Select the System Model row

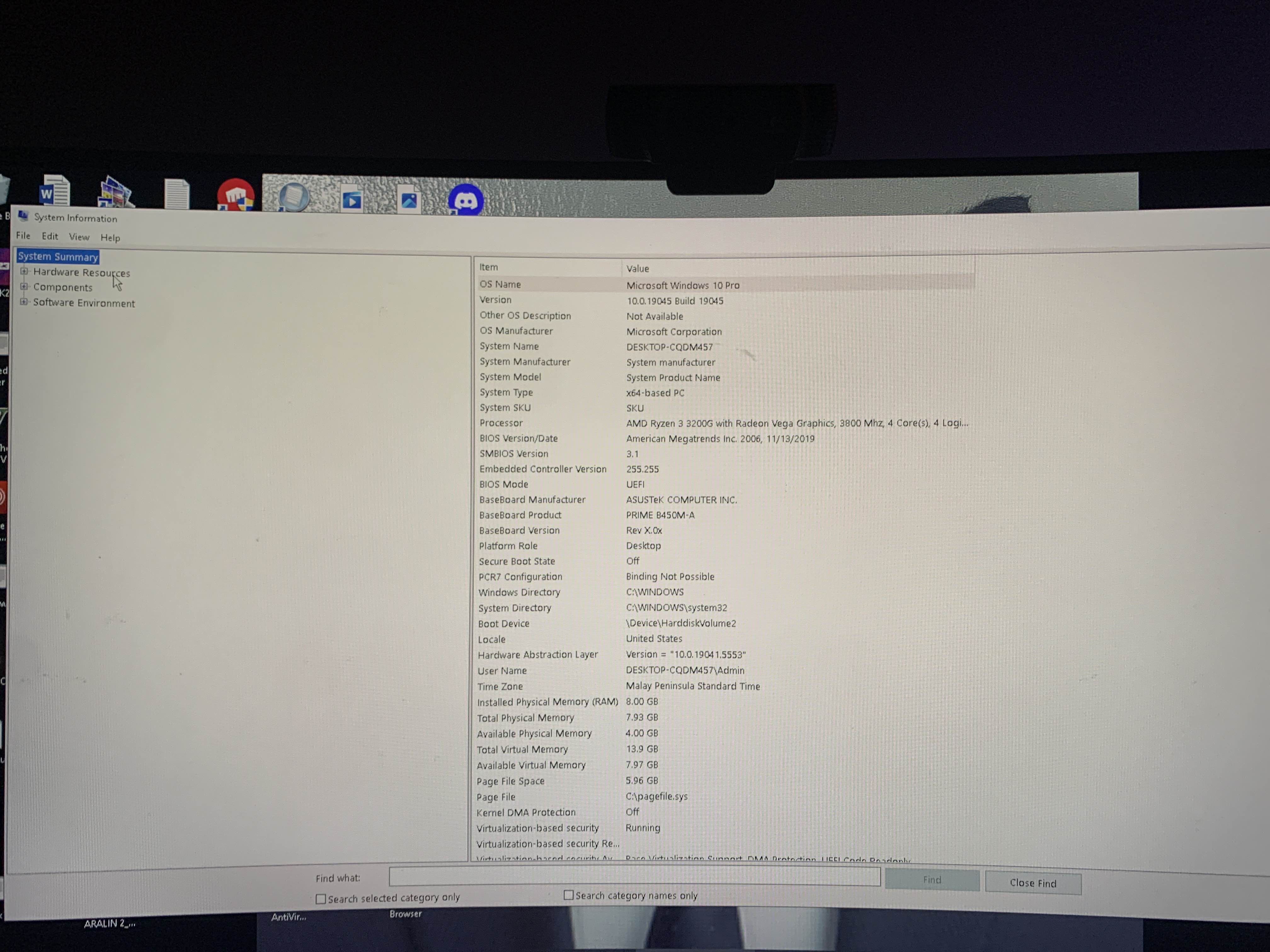(726, 377)
